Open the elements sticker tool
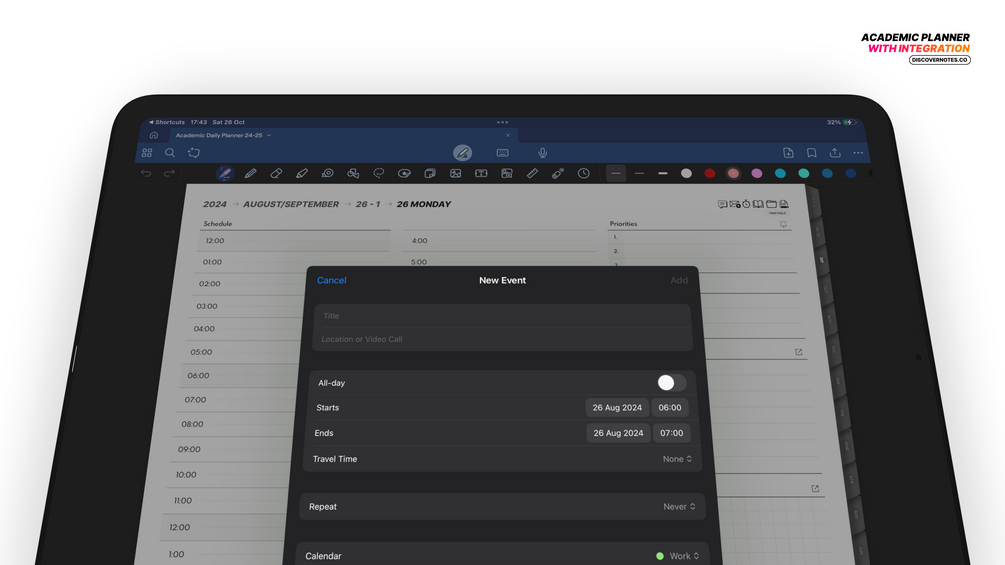Viewport: 1005px width, 565px height. 404,173
